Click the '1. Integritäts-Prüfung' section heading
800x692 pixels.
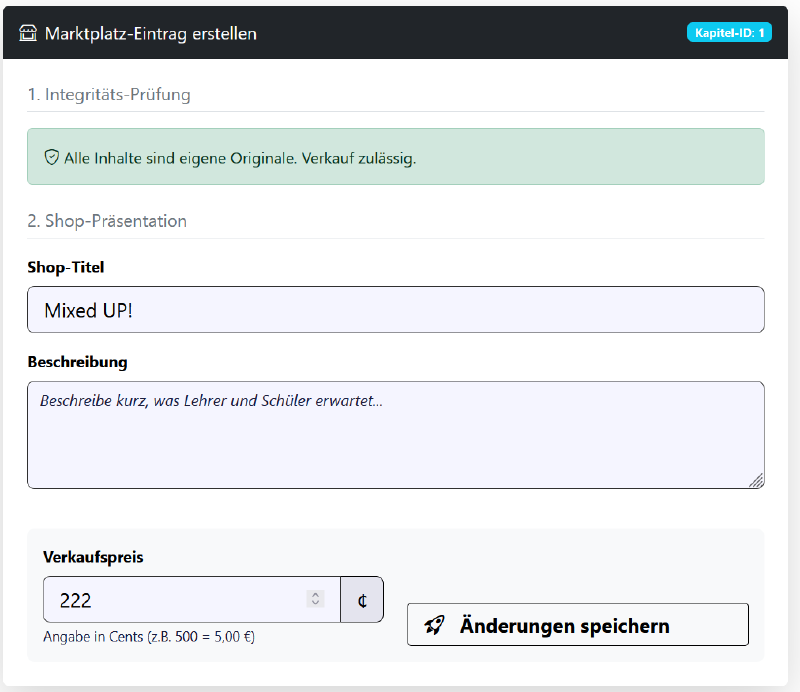[x=109, y=94]
